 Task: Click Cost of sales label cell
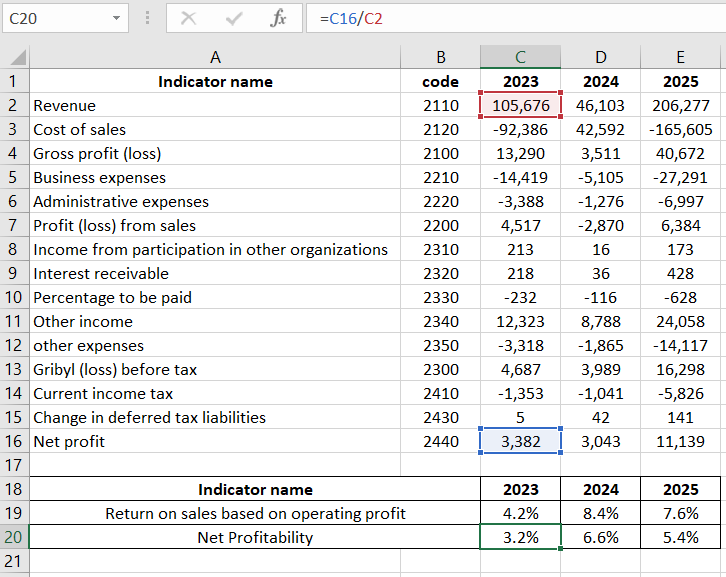click(x=215, y=129)
